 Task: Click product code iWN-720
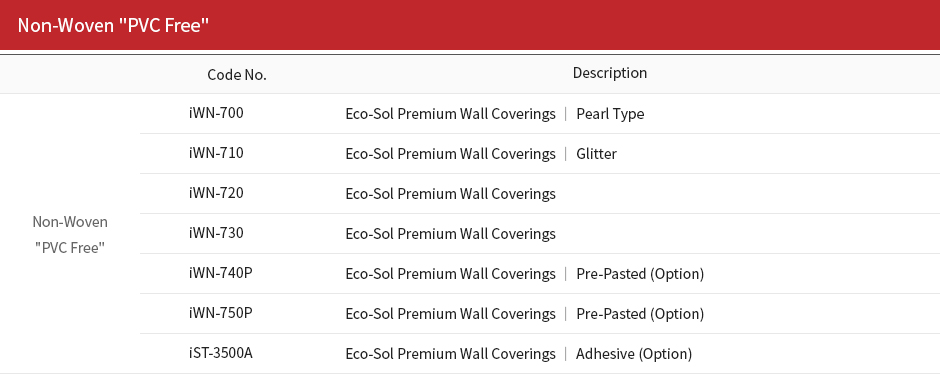click(x=216, y=193)
